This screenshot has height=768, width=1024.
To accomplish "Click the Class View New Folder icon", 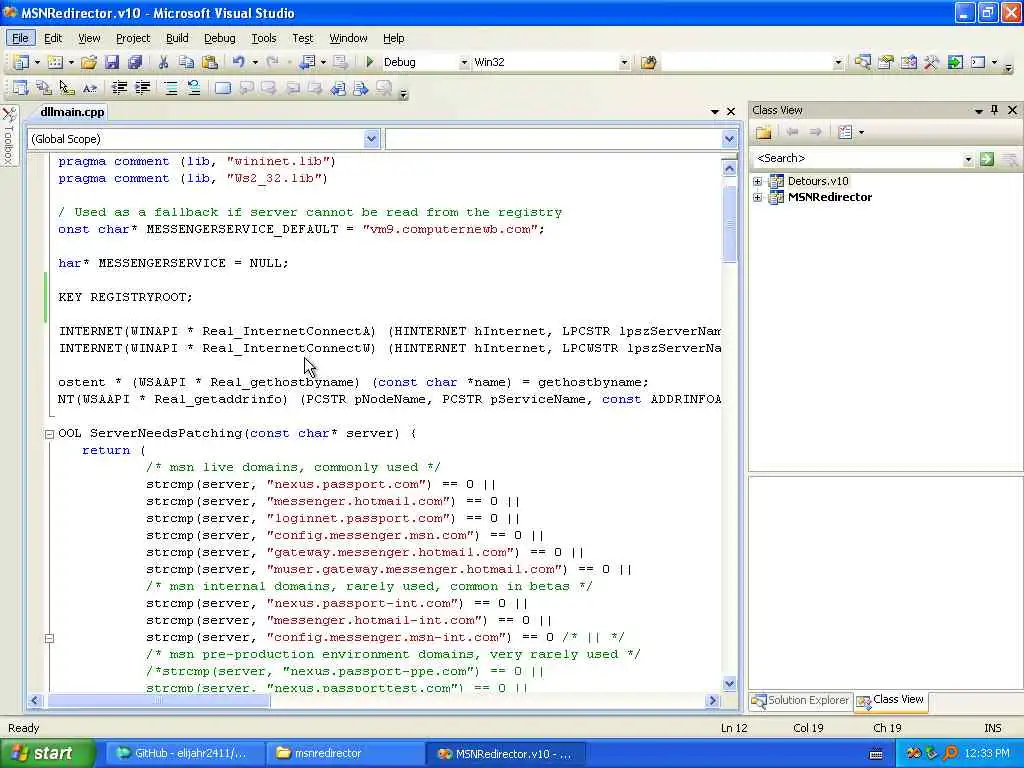I will click(x=763, y=133).
